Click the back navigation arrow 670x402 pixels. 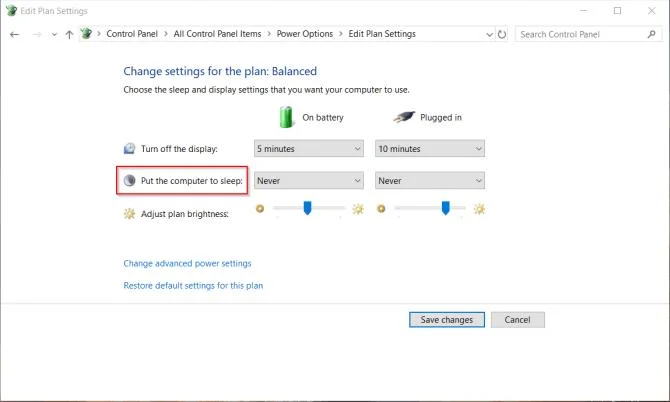[x=15, y=35]
